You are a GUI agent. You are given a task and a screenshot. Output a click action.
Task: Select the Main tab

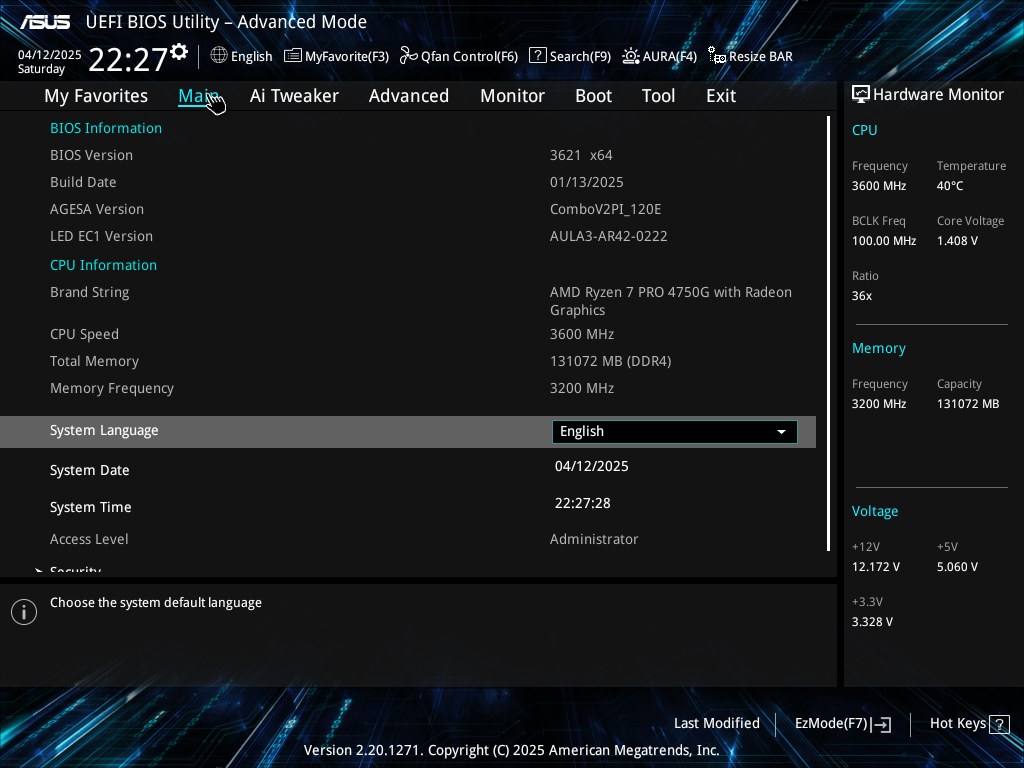click(x=199, y=96)
